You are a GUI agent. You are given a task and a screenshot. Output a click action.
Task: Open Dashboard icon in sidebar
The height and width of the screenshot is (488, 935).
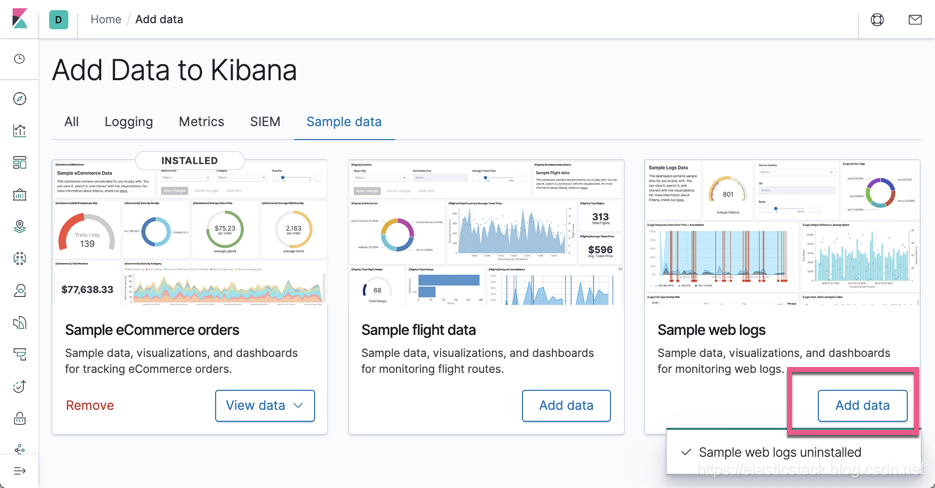pyautogui.click(x=20, y=163)
